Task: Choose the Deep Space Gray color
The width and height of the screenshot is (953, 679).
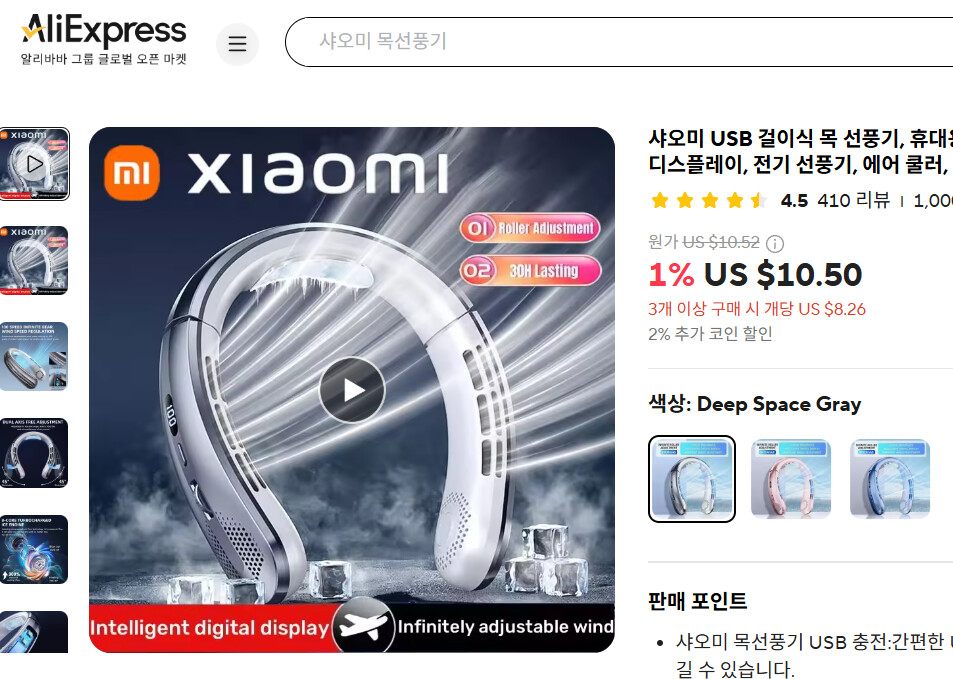Action: tap(692, 478)
